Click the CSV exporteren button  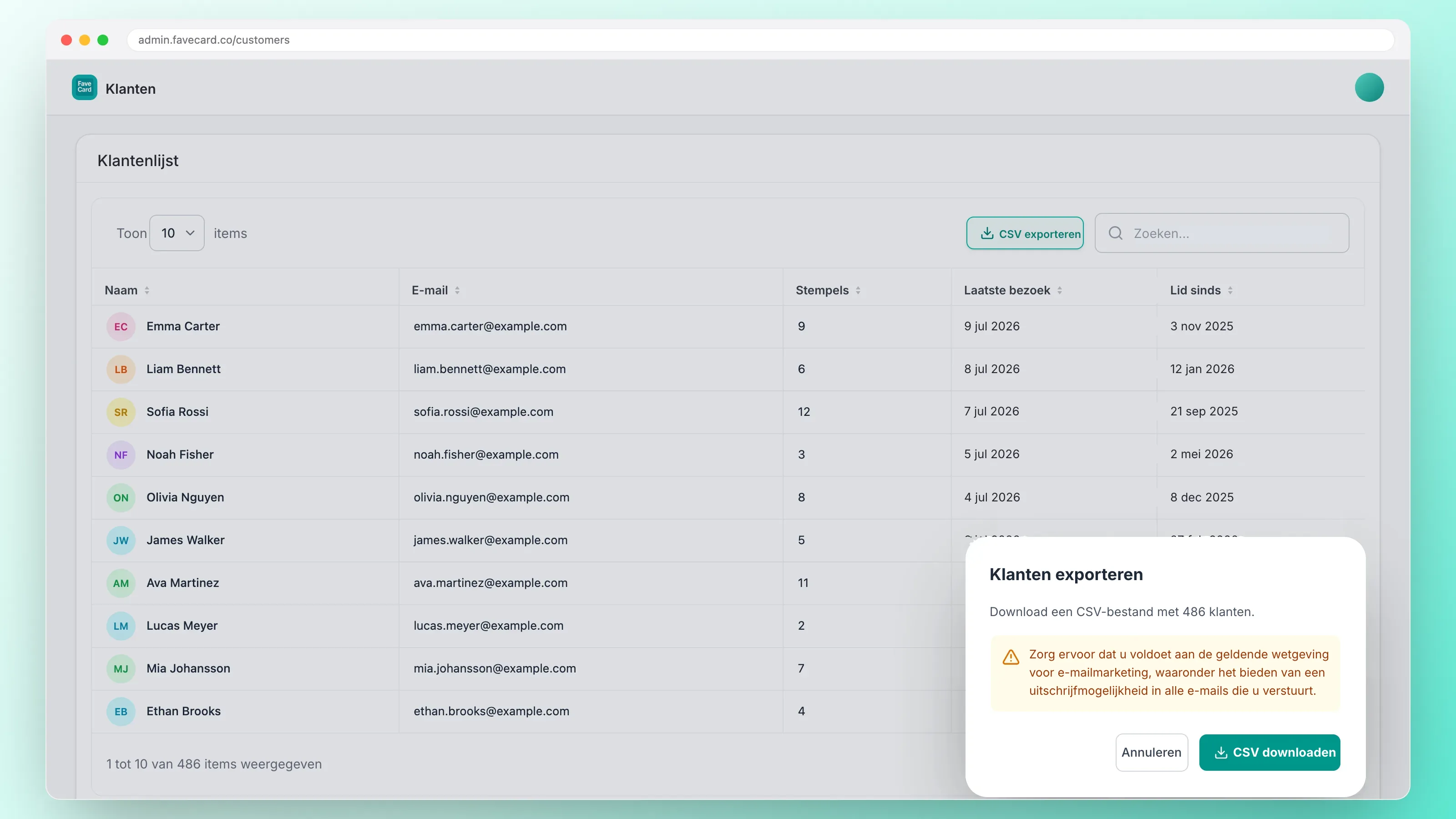(x=1025, y=233)
